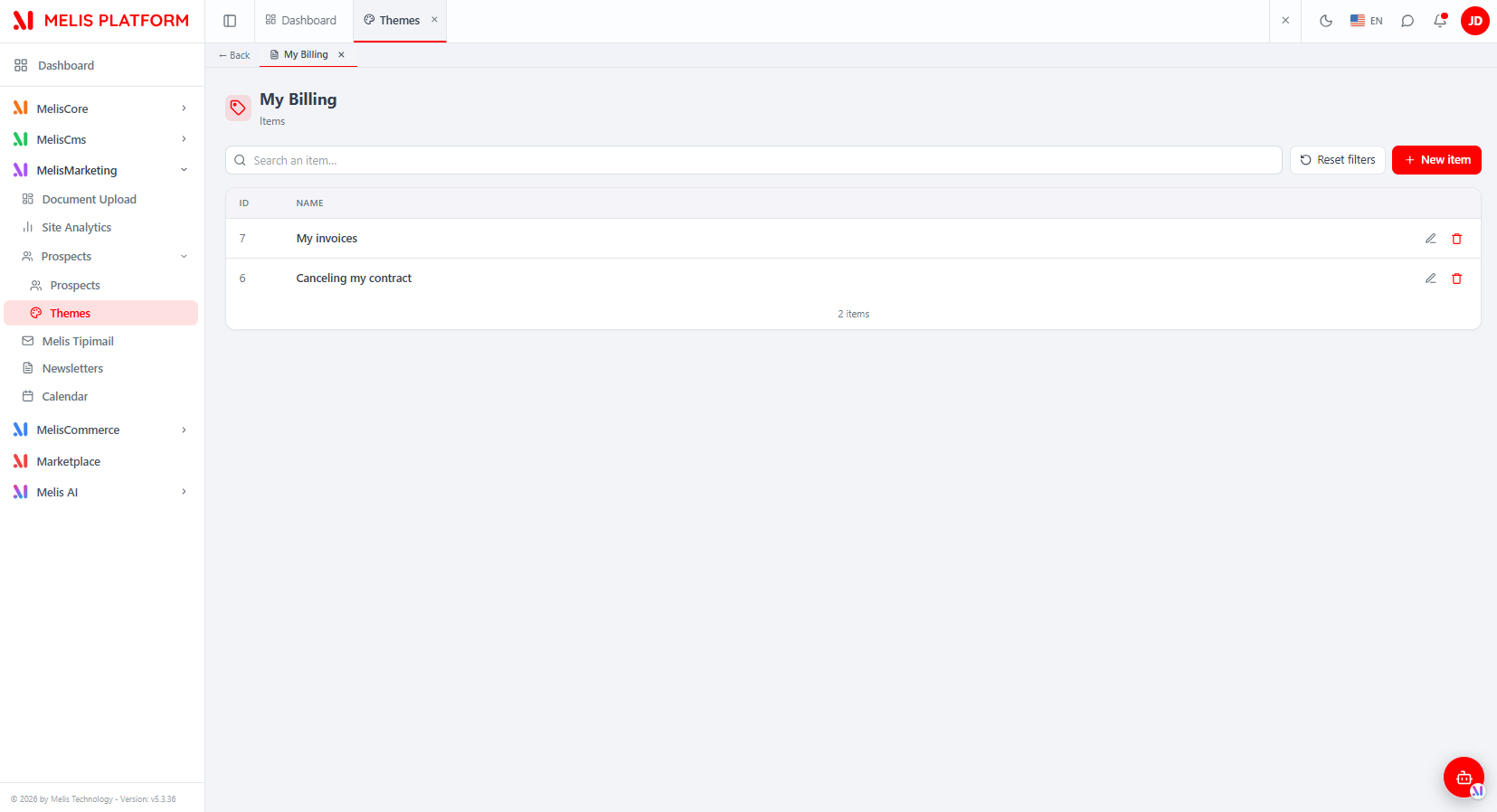The width and height of the screenshot is (1497, 812).
Task: Click the Document Upload grid icon
Action: [x=28, y=199]
